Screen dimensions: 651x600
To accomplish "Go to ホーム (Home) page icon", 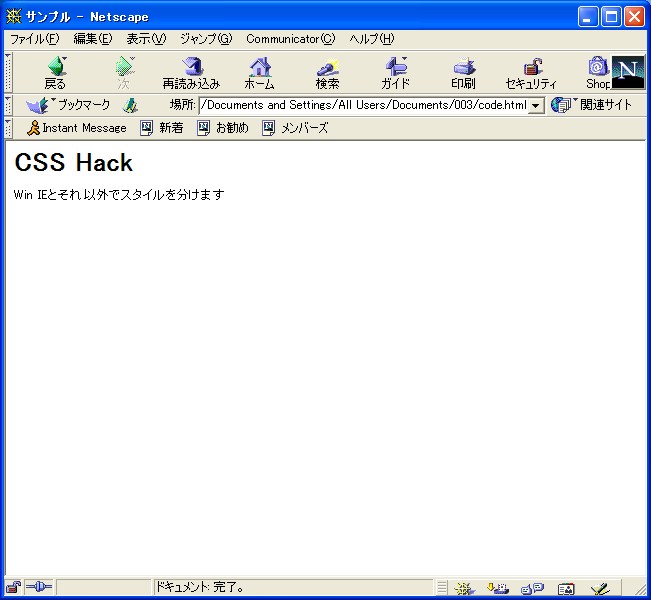I will point(259,73).
